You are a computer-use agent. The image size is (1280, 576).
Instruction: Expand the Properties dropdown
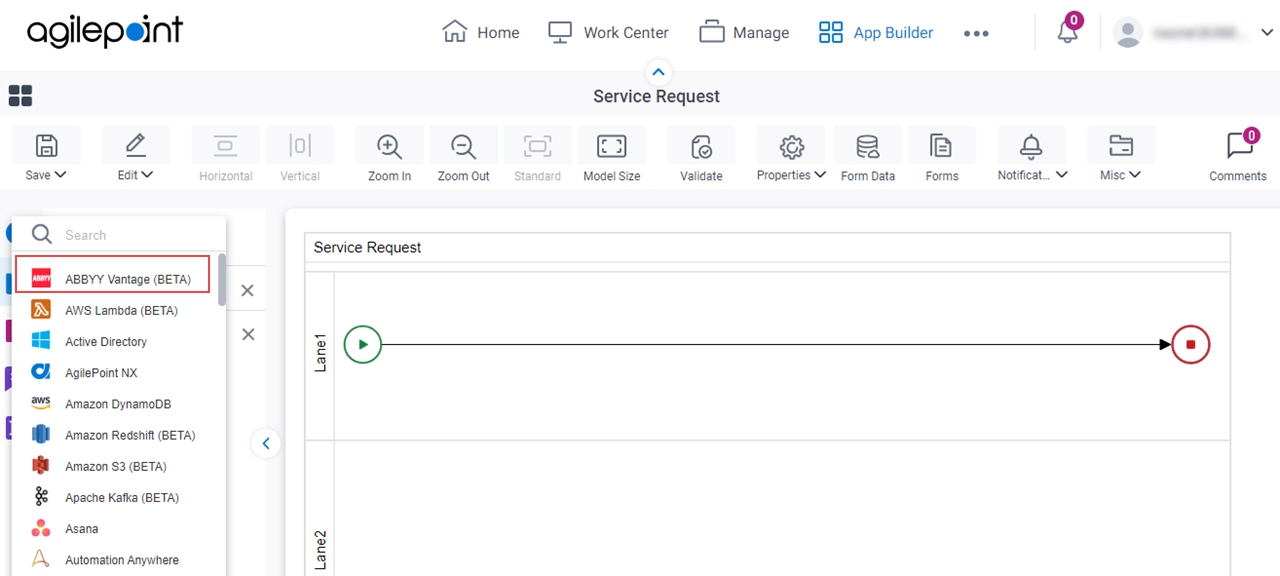(791, 156)
